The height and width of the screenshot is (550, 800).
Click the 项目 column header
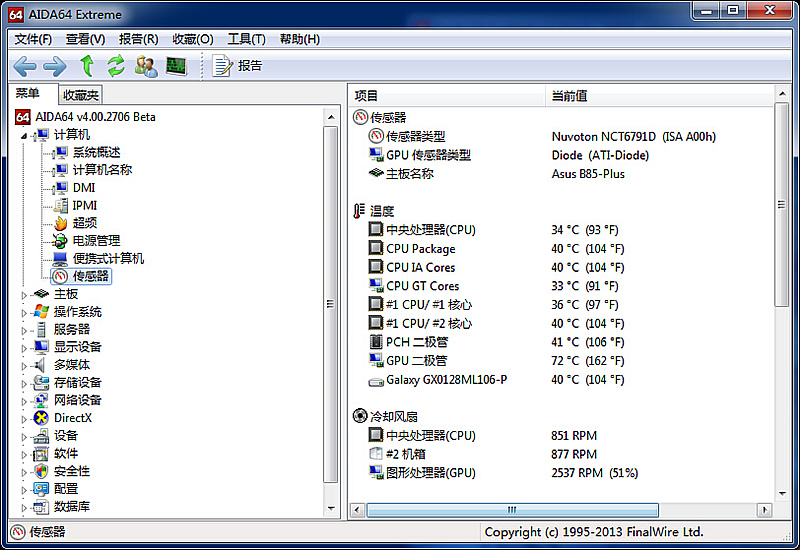coord(447,96)
